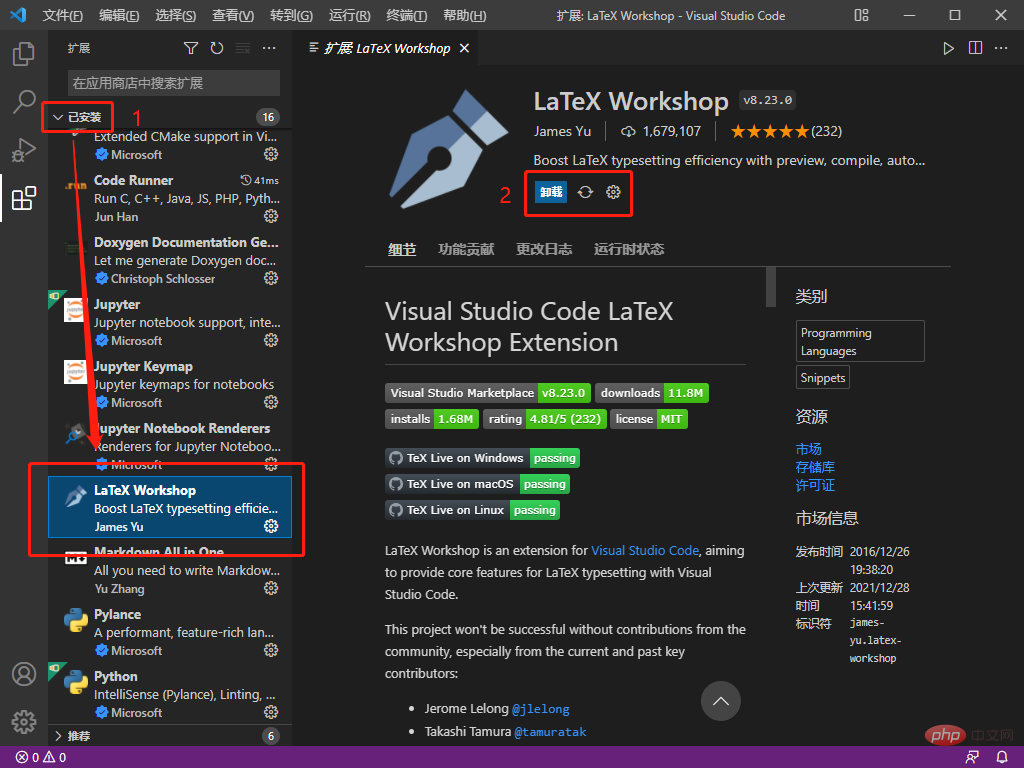Open Run and Debug view
The width and height of the screenshot is (1024, 768).
(x=24, y=150)
